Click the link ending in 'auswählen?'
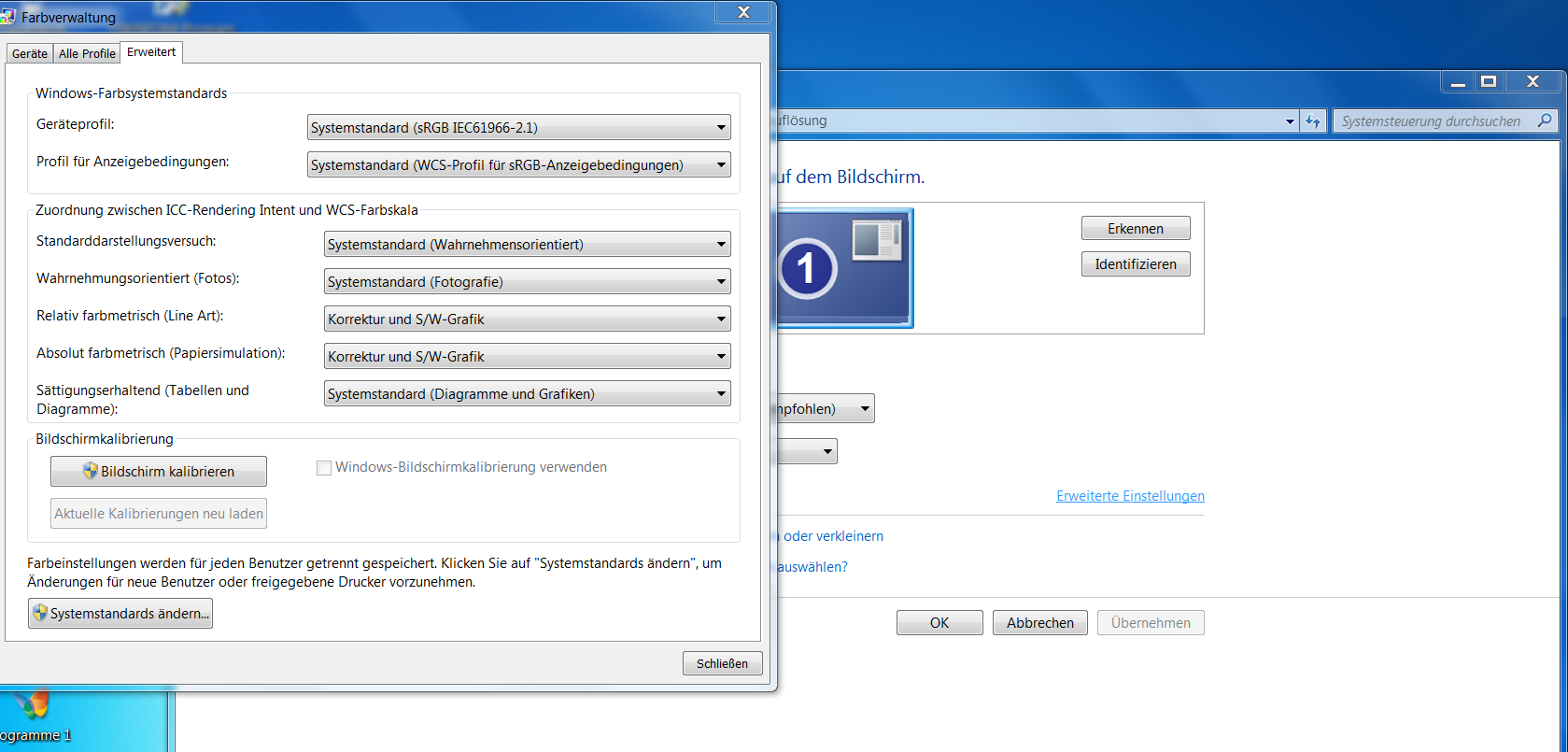 (x=812, y=567)
